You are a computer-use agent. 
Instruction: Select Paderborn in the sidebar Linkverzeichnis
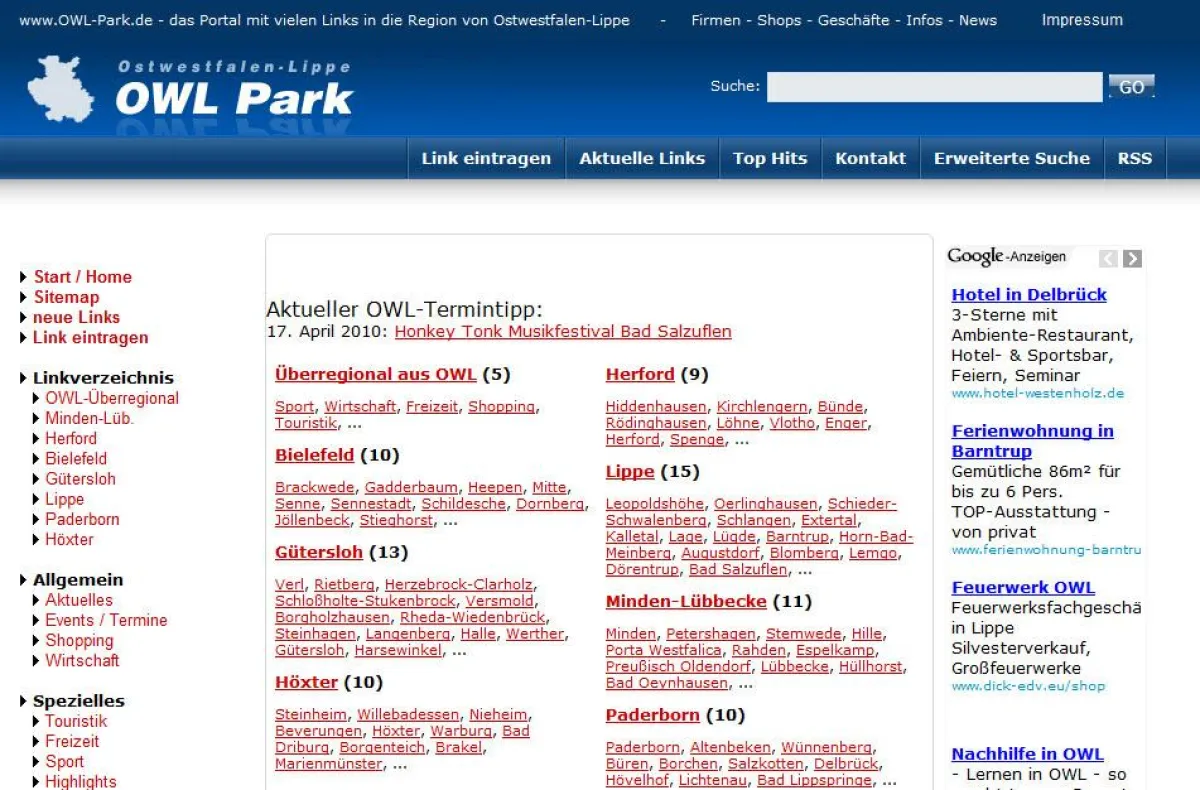(82, 519)
